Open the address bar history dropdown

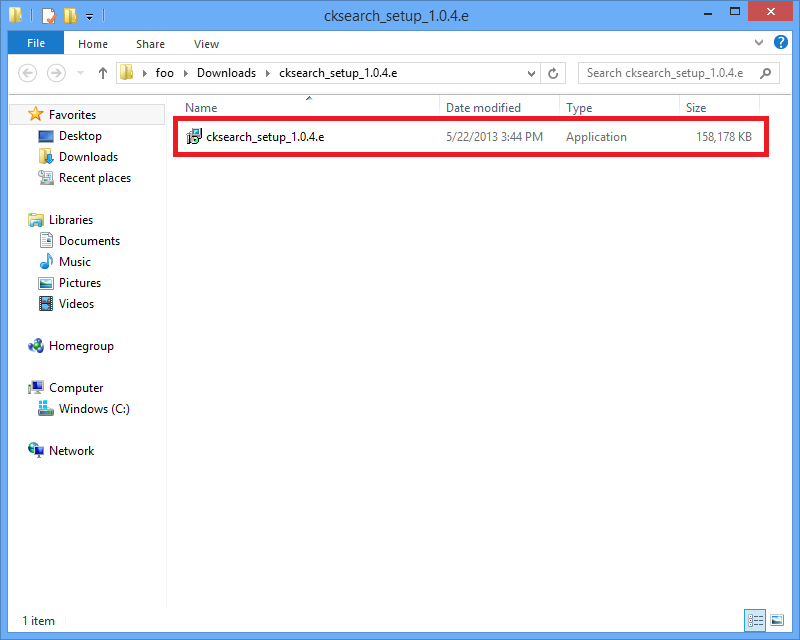click(532, 73)
